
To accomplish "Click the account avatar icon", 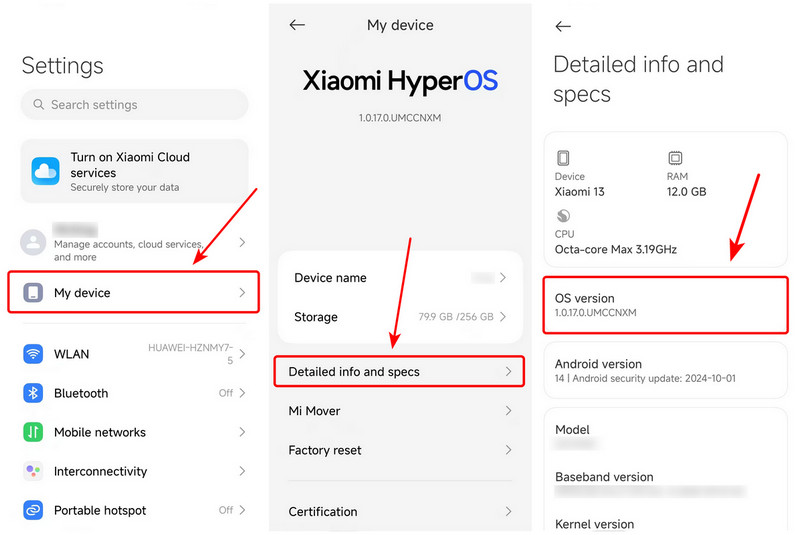I will 33,242.
